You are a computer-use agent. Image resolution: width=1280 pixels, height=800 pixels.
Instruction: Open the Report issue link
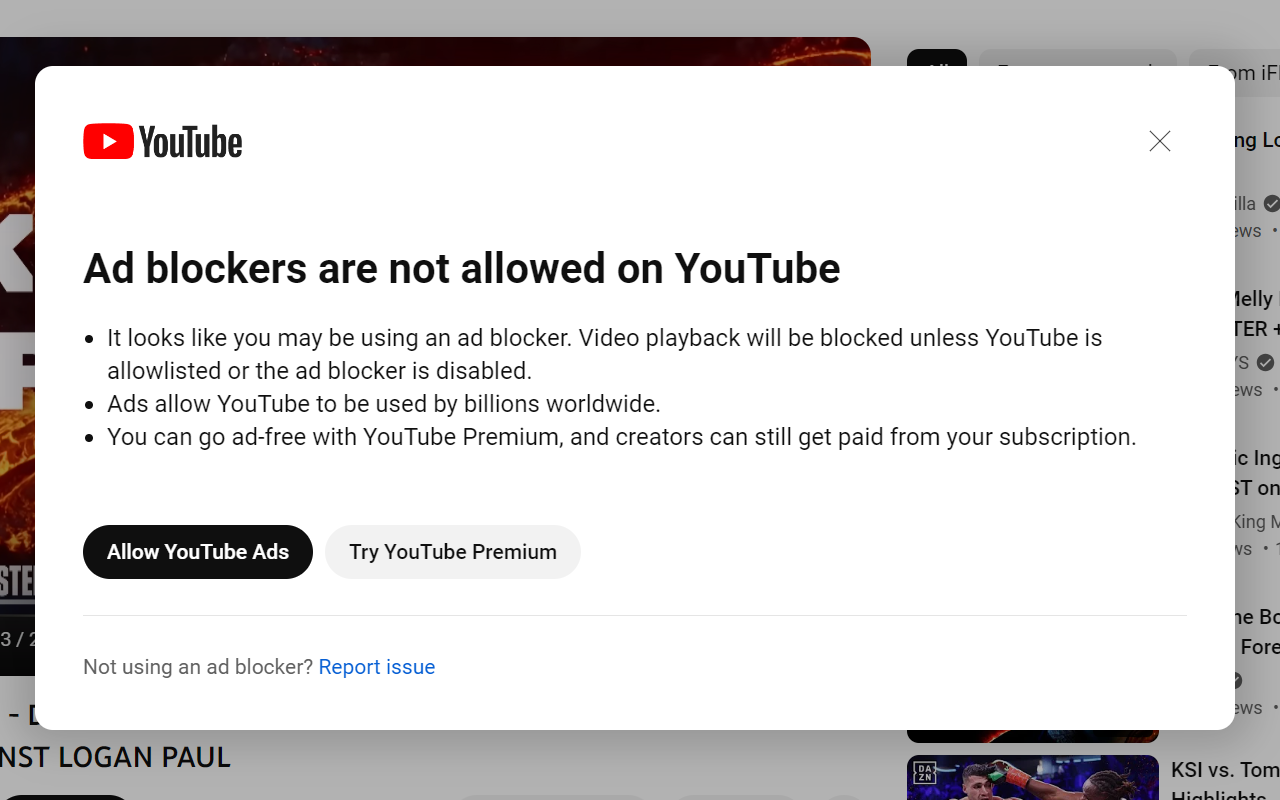[x=377, y=667]
